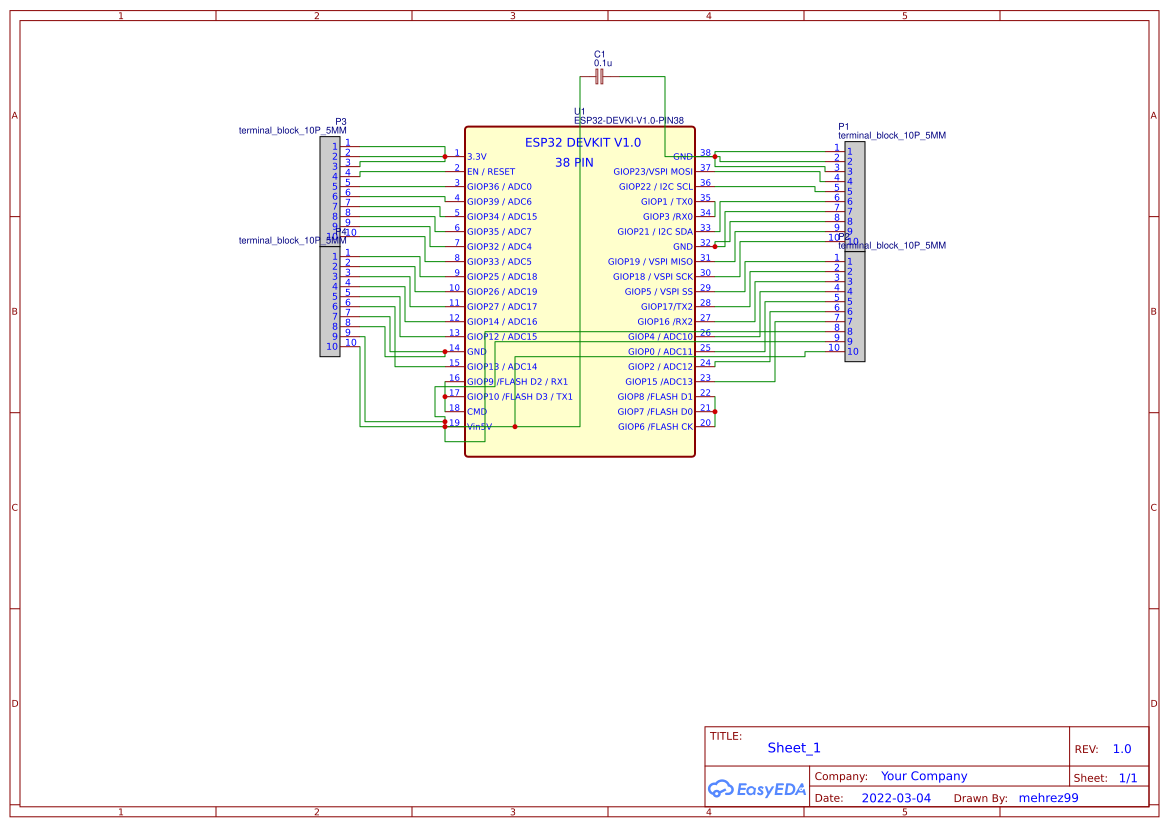Edit the Sheet_1 title text
The height and width of the screenshot is (827, 1169).
coord(792,747)
